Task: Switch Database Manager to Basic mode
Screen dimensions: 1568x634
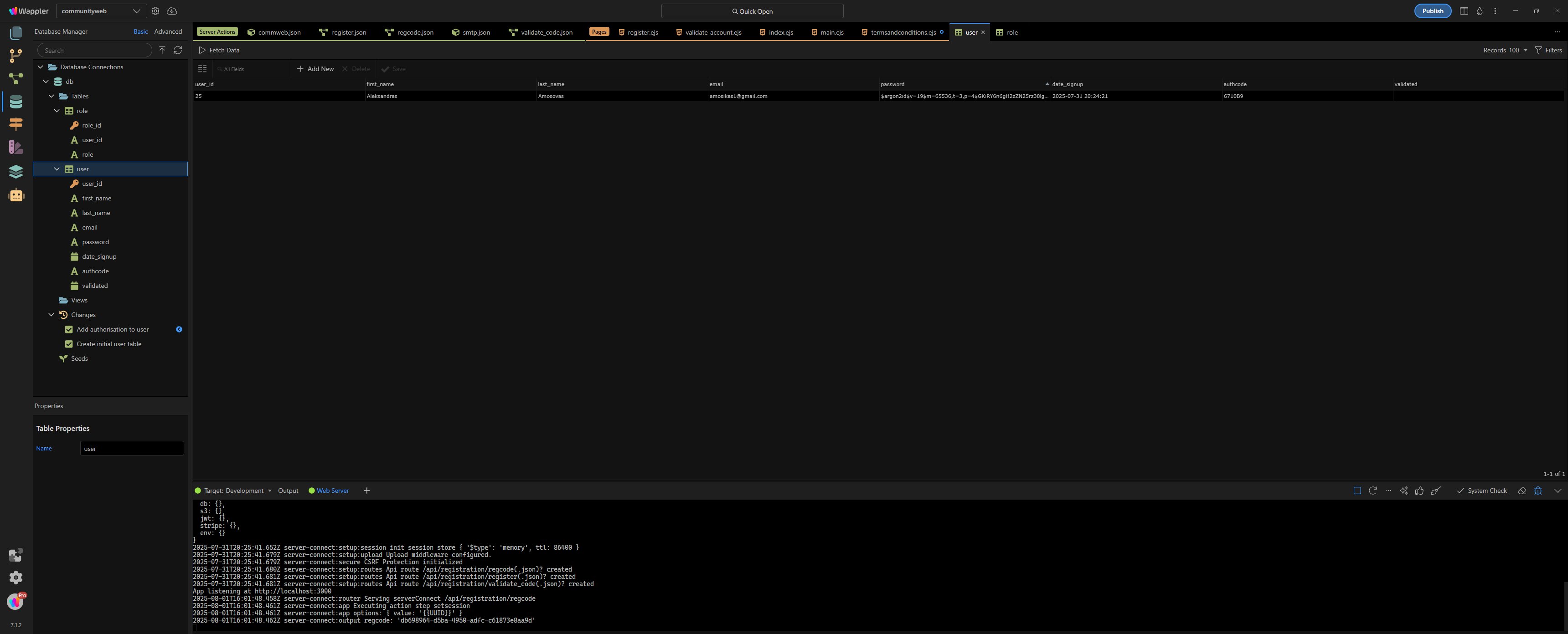Action: (140, 31)
